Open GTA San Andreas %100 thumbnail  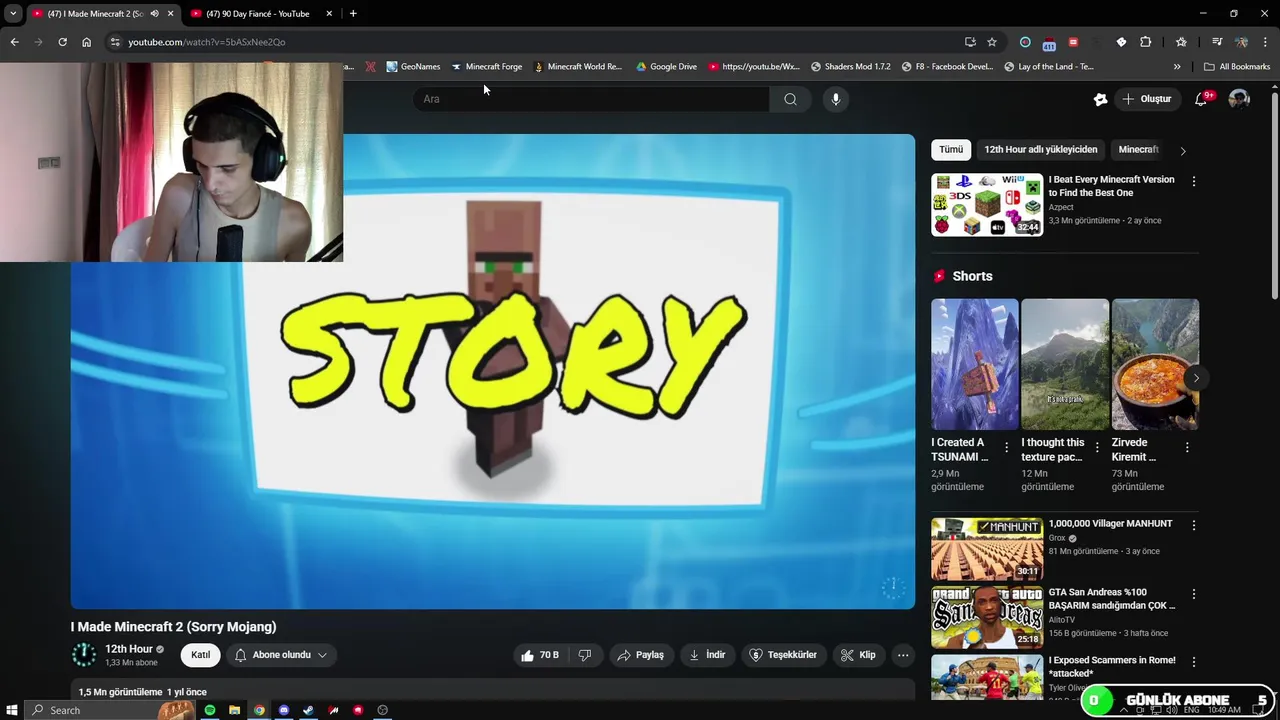[x=987, y=618]
